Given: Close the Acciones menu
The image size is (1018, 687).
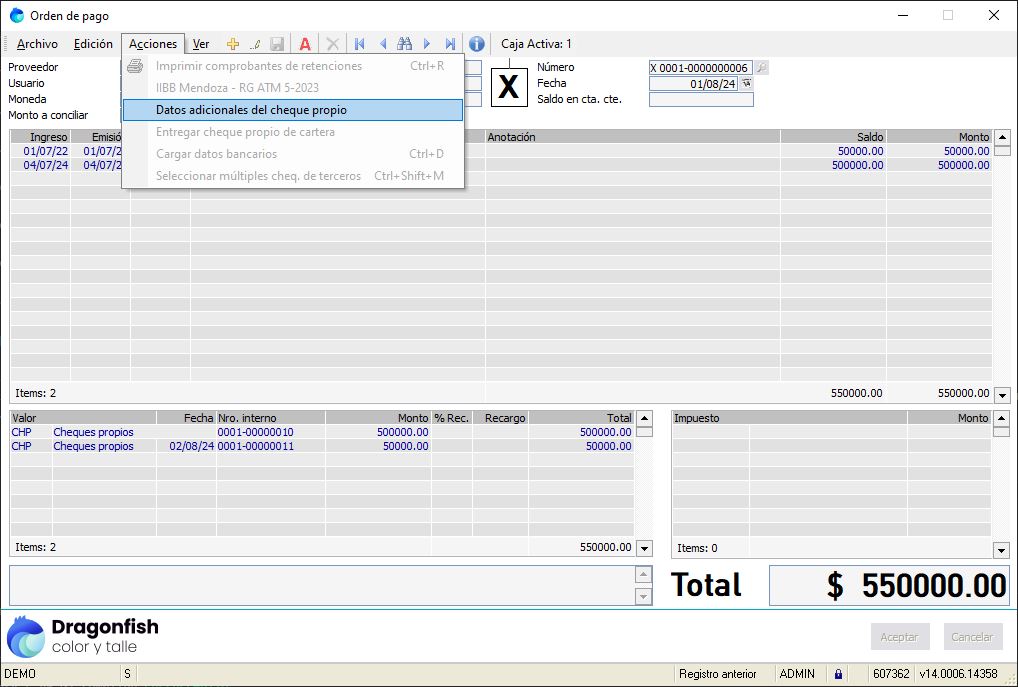Looking at the screenshot, I should (x=153, y=44).
